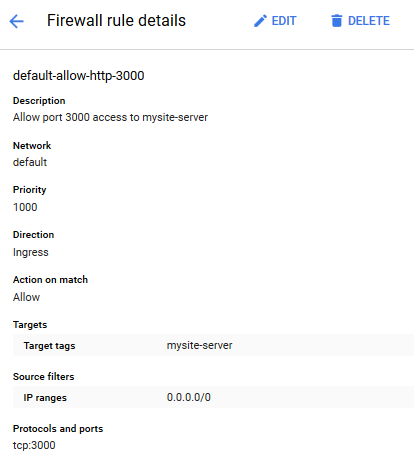Click the Protocols and ports heading

tap(58, 428)
